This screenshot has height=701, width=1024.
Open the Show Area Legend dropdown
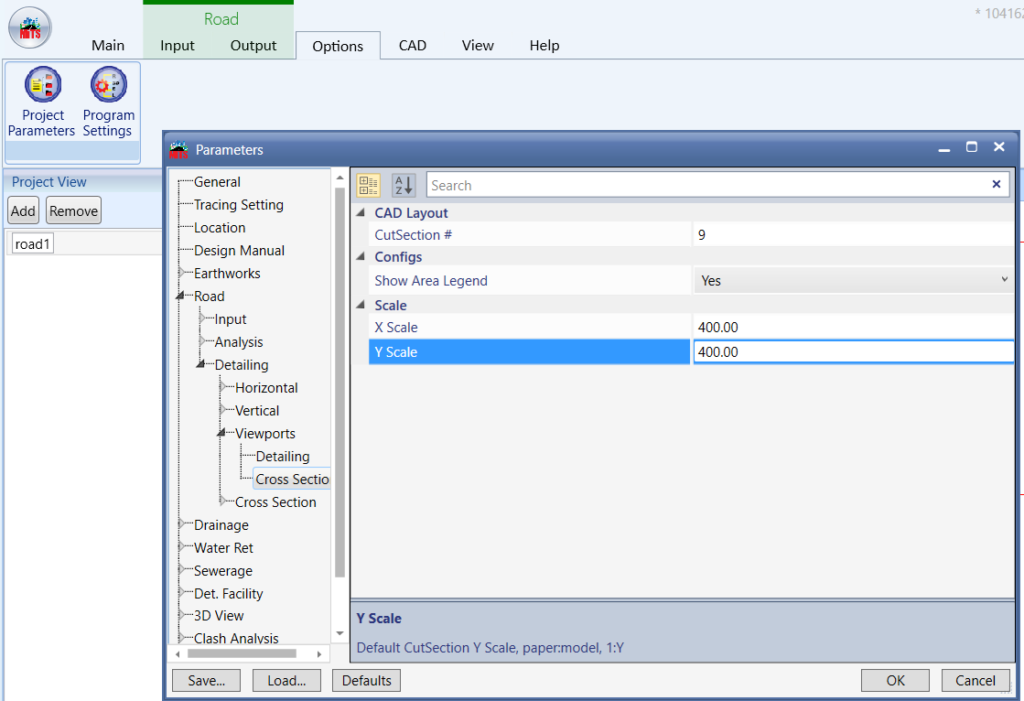(1004, 280)
